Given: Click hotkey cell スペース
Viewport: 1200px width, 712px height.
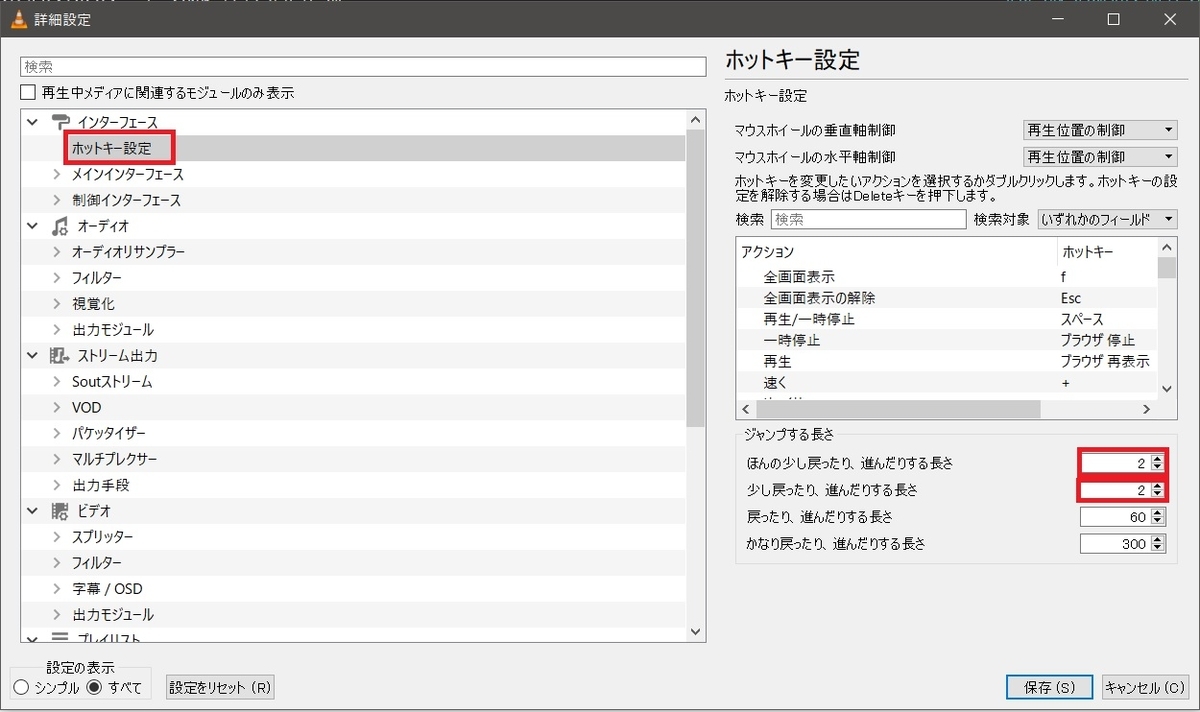Looking at the screenshot, I should click(1082, 319).
